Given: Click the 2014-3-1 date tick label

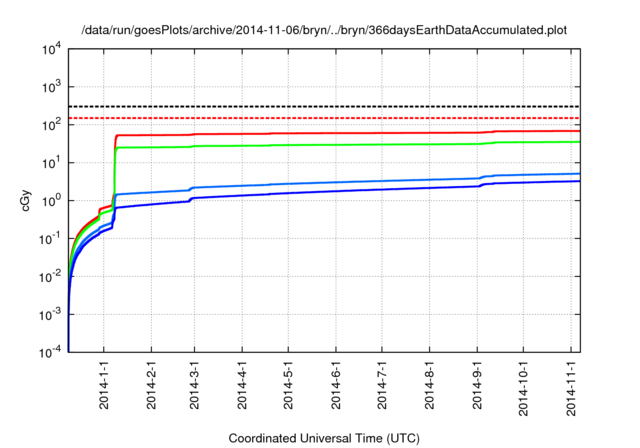Looking at the screenshot, I should [x=194, y=384].
